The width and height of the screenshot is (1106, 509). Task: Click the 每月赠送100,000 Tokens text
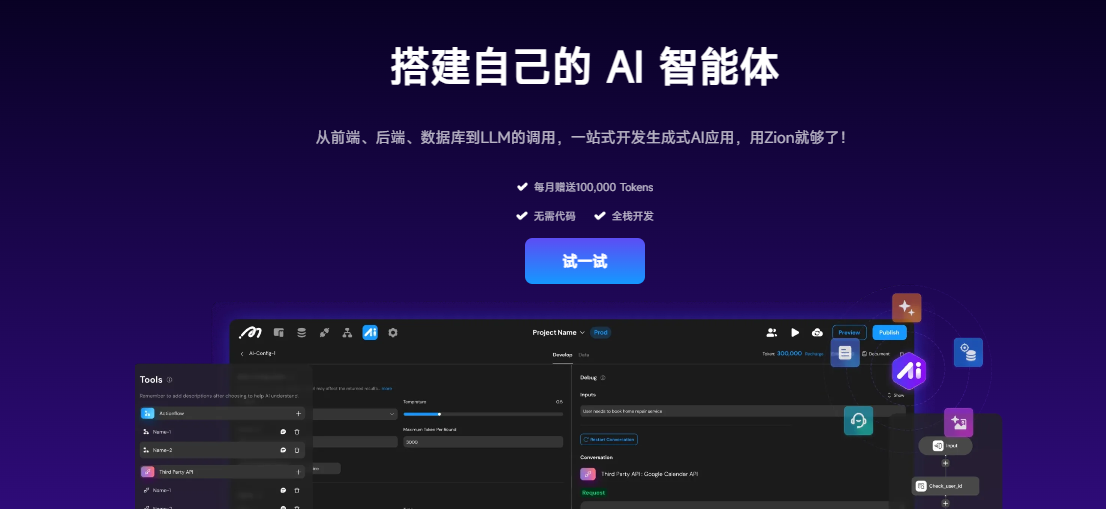point(593,188)
